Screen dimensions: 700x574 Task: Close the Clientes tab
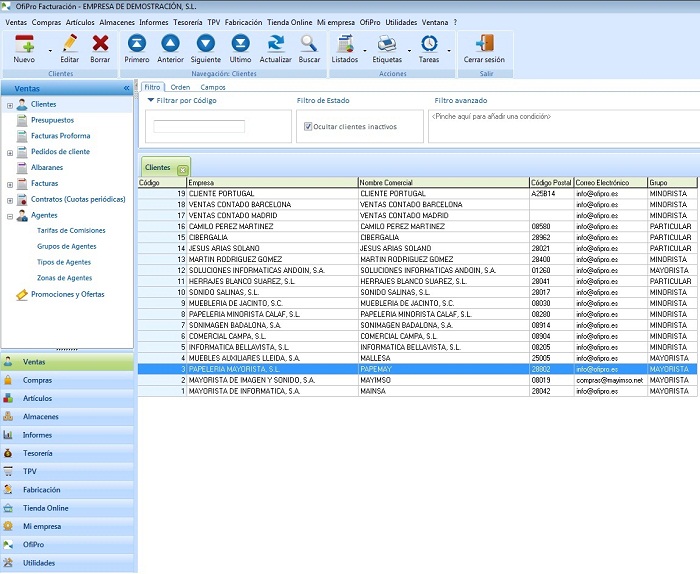tap(182, 169)
